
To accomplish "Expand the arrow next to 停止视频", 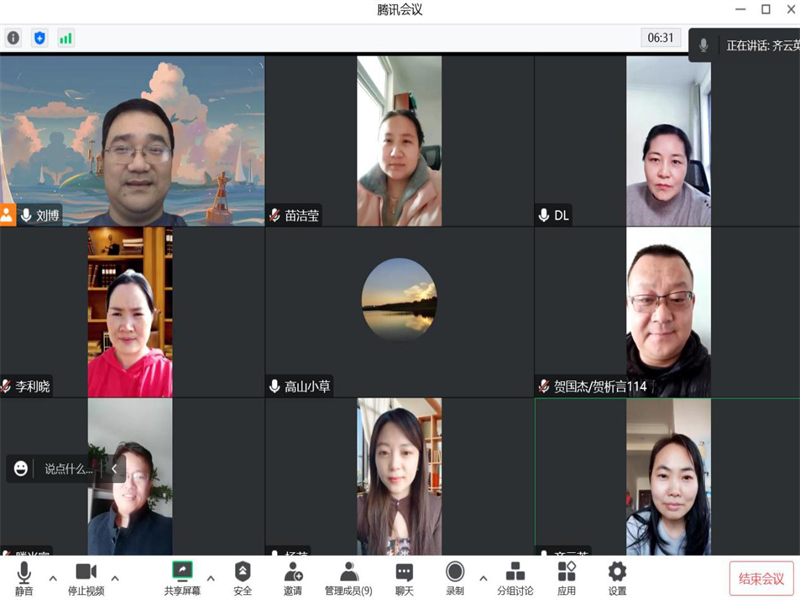I will (115, 578).
